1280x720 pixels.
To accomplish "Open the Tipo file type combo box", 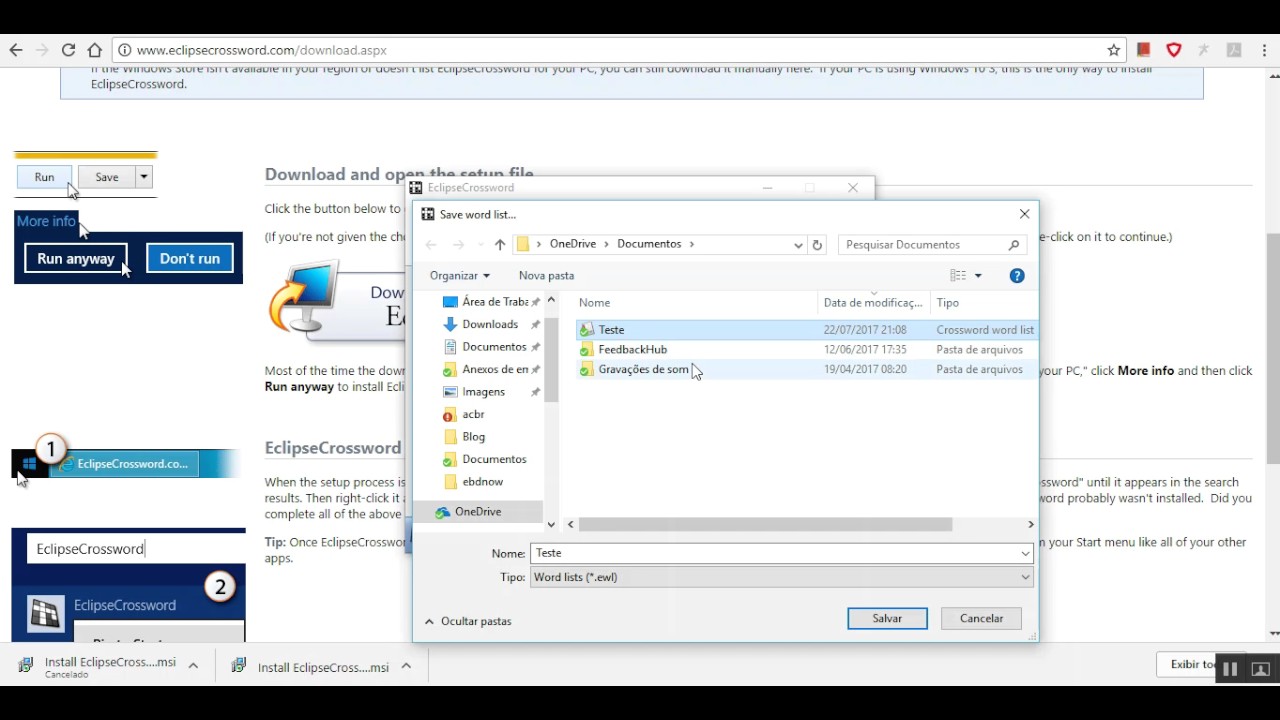I will (782, 577).
